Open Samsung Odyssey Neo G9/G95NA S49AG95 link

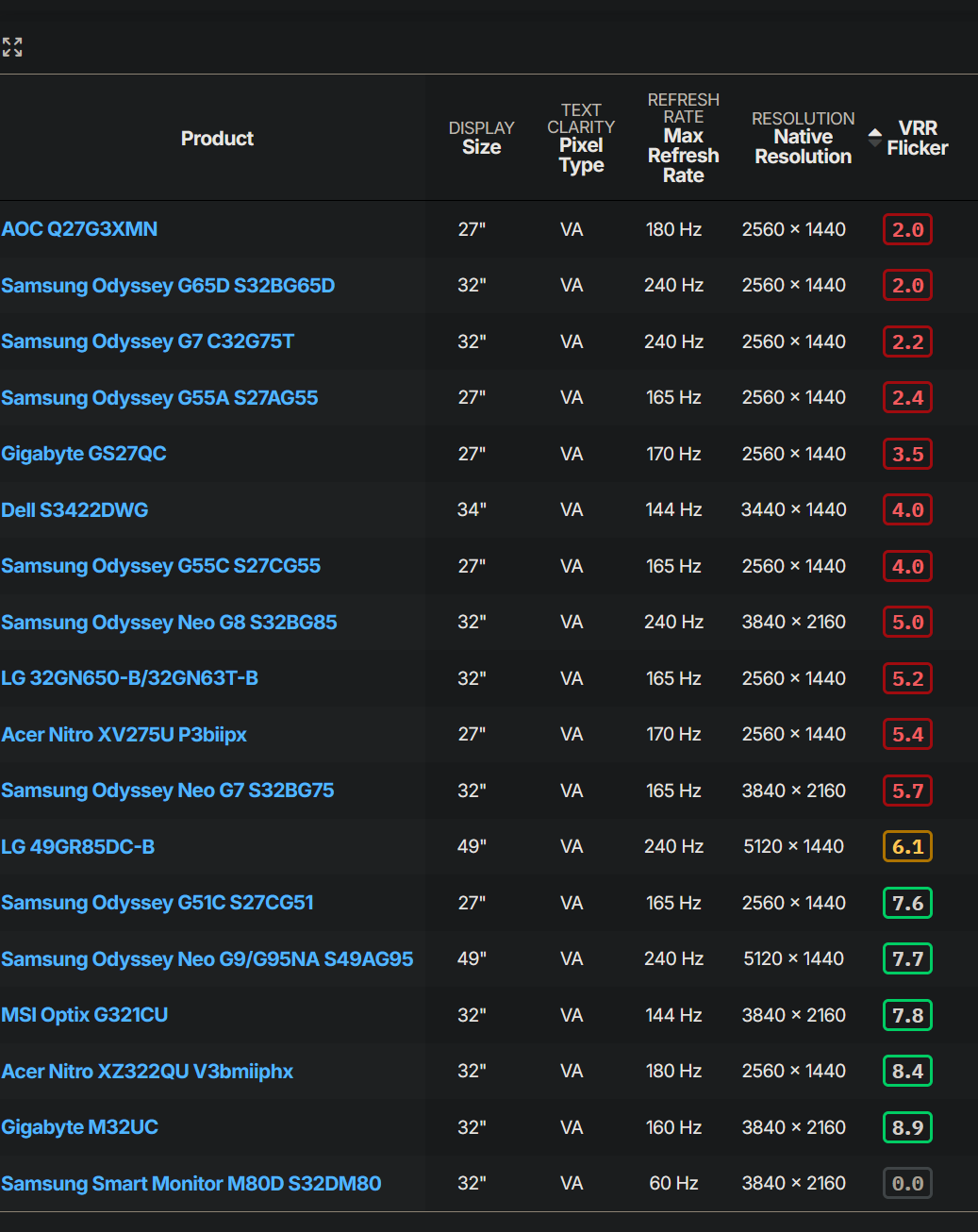coord(207,959)
